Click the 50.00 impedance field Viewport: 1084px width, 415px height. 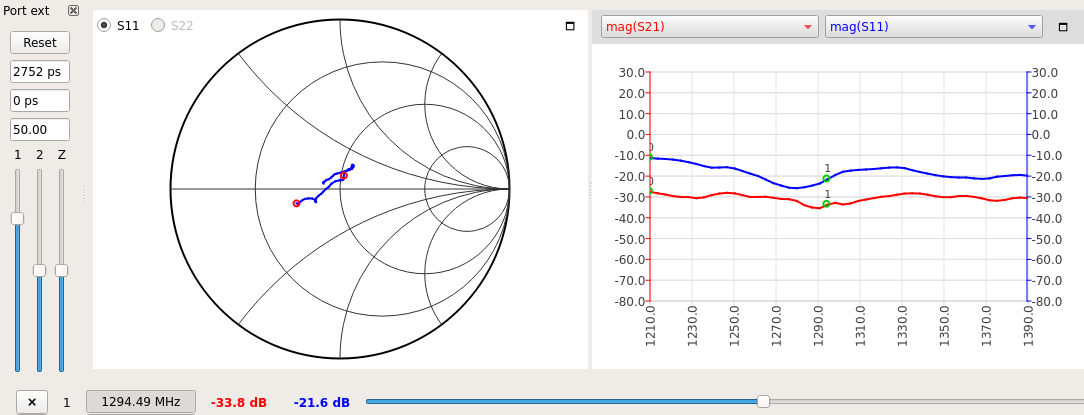click(x=40, y=129)
